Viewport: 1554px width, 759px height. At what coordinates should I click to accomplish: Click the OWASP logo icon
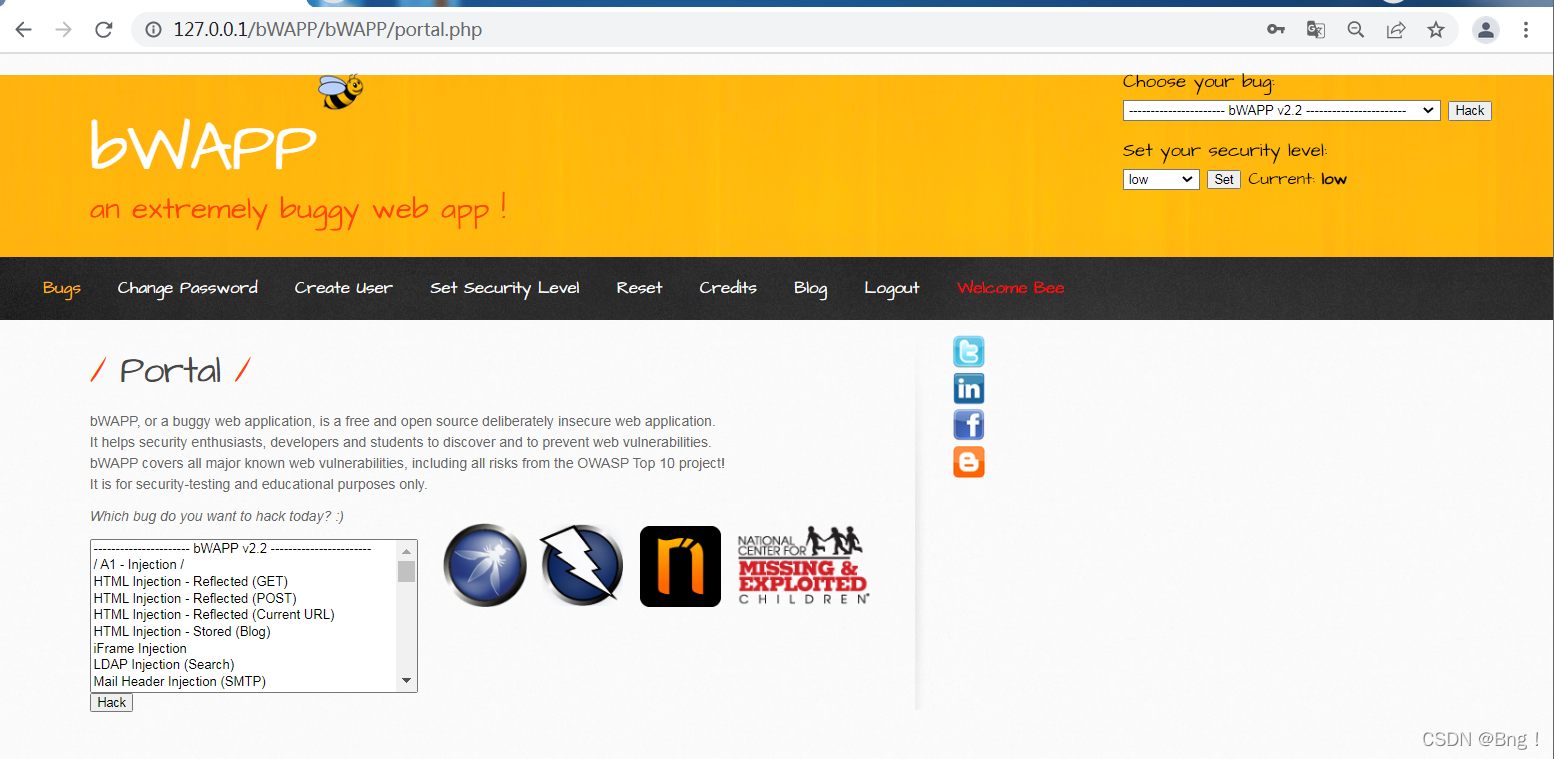point(485,565)
